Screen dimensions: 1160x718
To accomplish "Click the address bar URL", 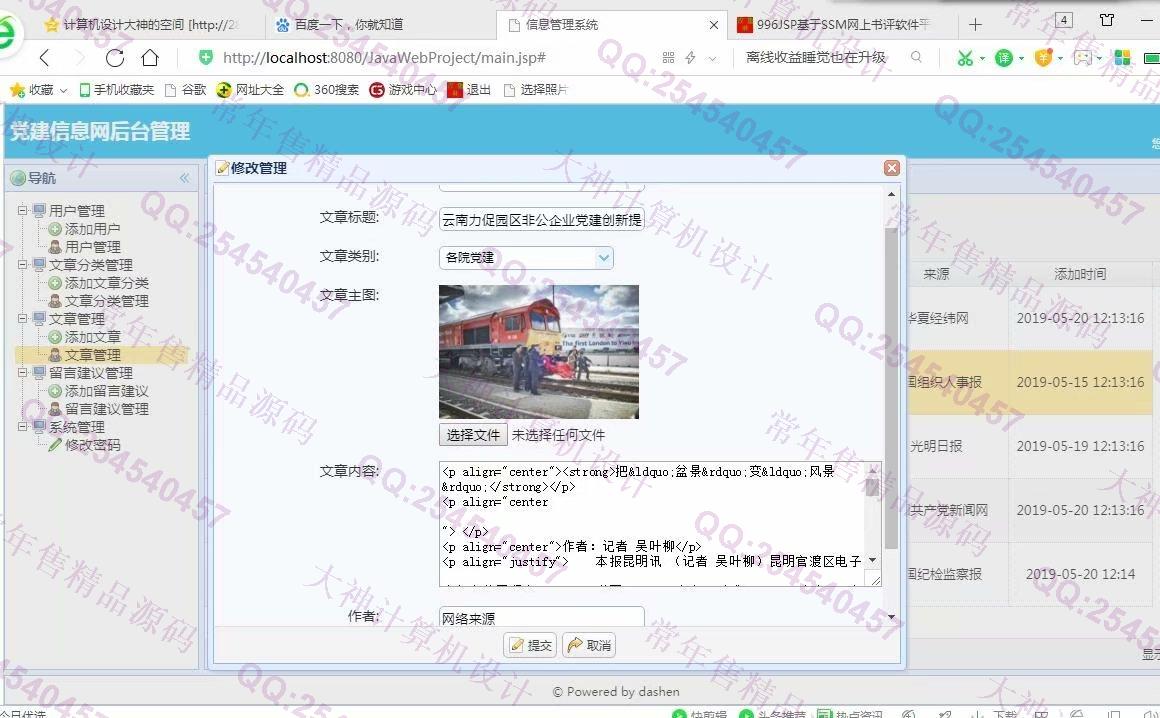I will [x=385, y=58].
